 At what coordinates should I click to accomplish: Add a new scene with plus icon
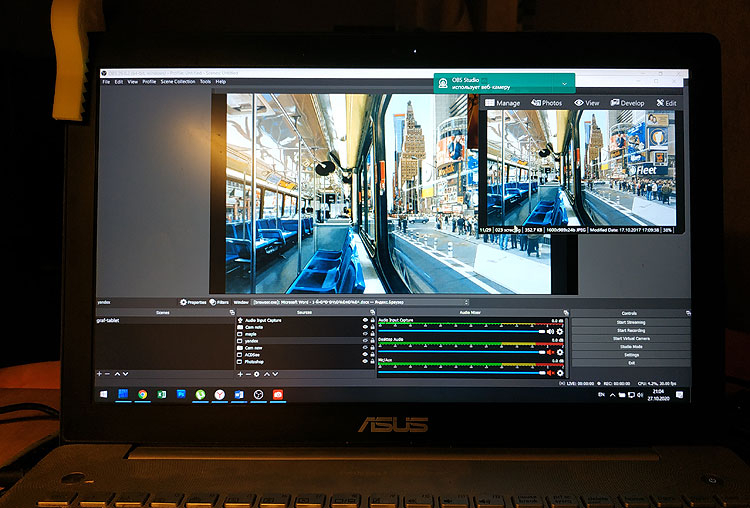(99, 374)
